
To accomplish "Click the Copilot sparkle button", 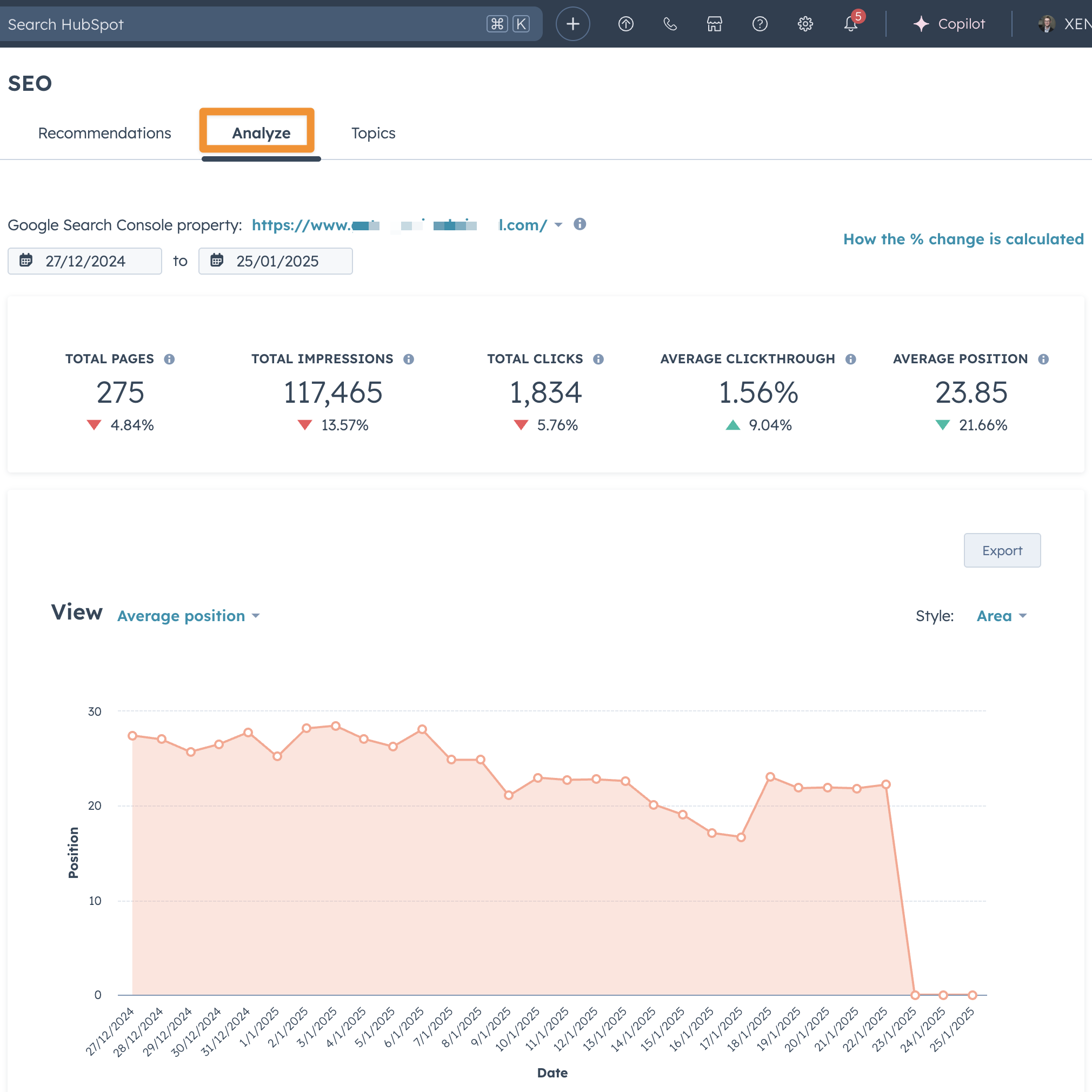I will coord(949,24).
